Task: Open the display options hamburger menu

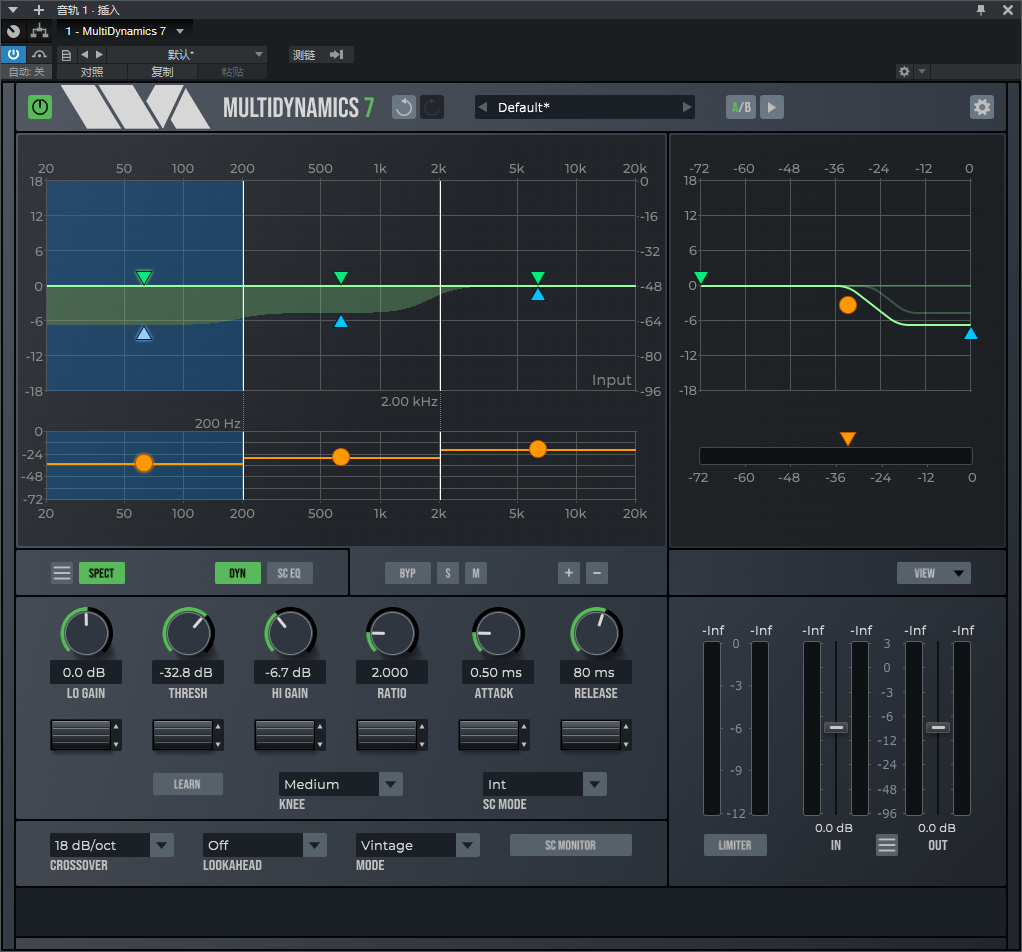Action: [62, 573]
